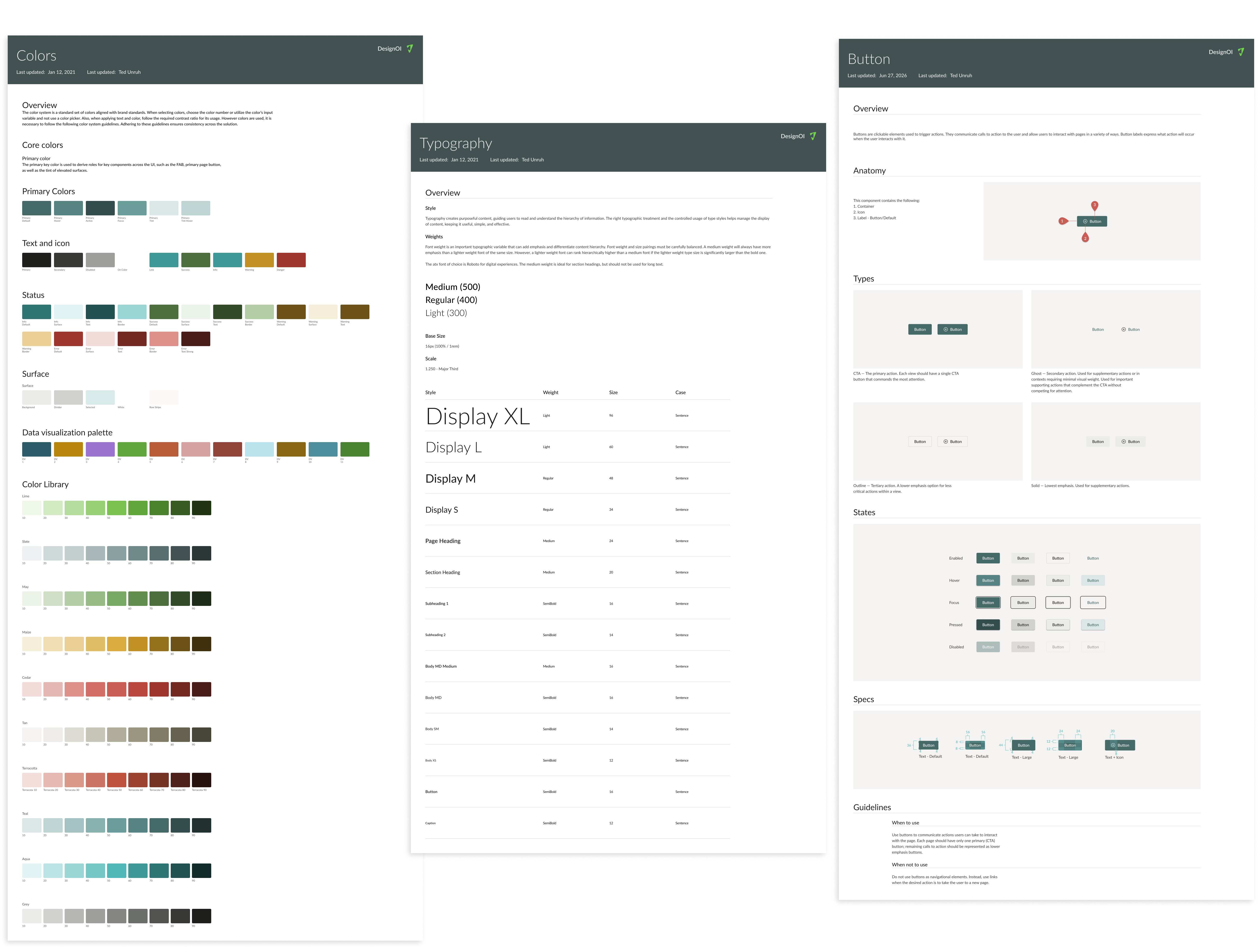The height and width of the screenshot is (952, 1258).
Task: Select the green DV 11 palette swatch
Action: click(355, 449)
